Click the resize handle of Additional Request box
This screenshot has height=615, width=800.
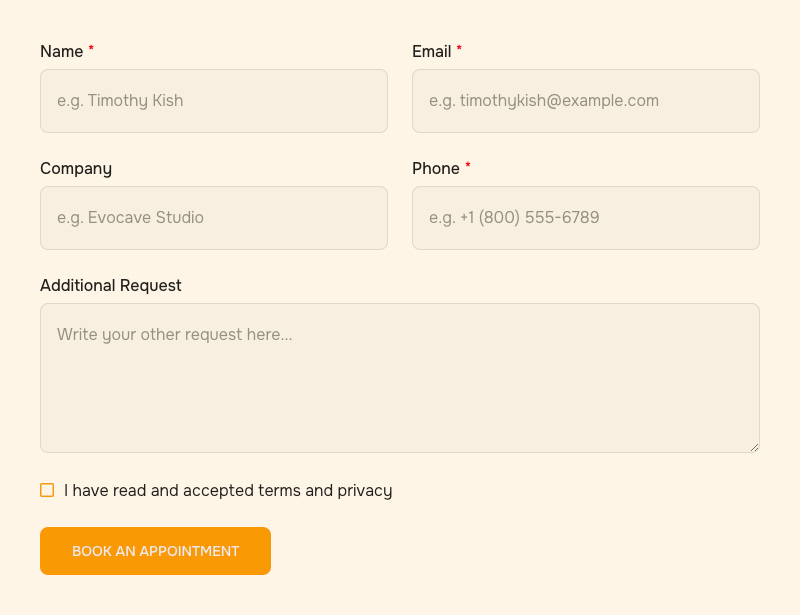click(x=755, y=447)
